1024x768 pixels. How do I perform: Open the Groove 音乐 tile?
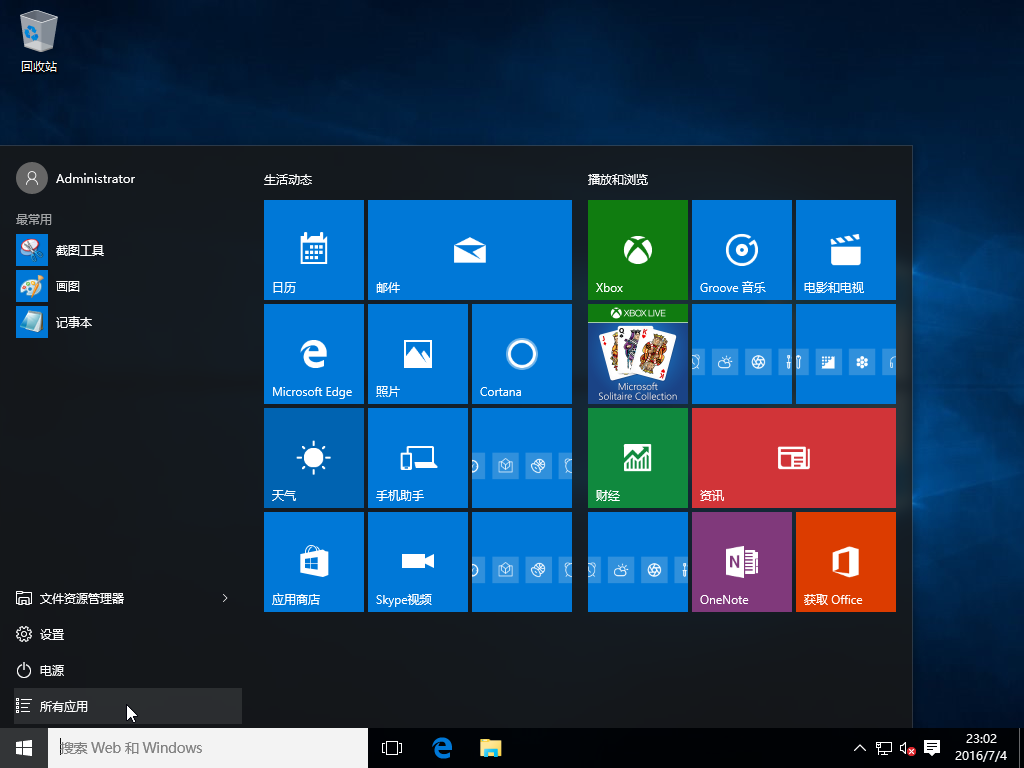[742, 250]
